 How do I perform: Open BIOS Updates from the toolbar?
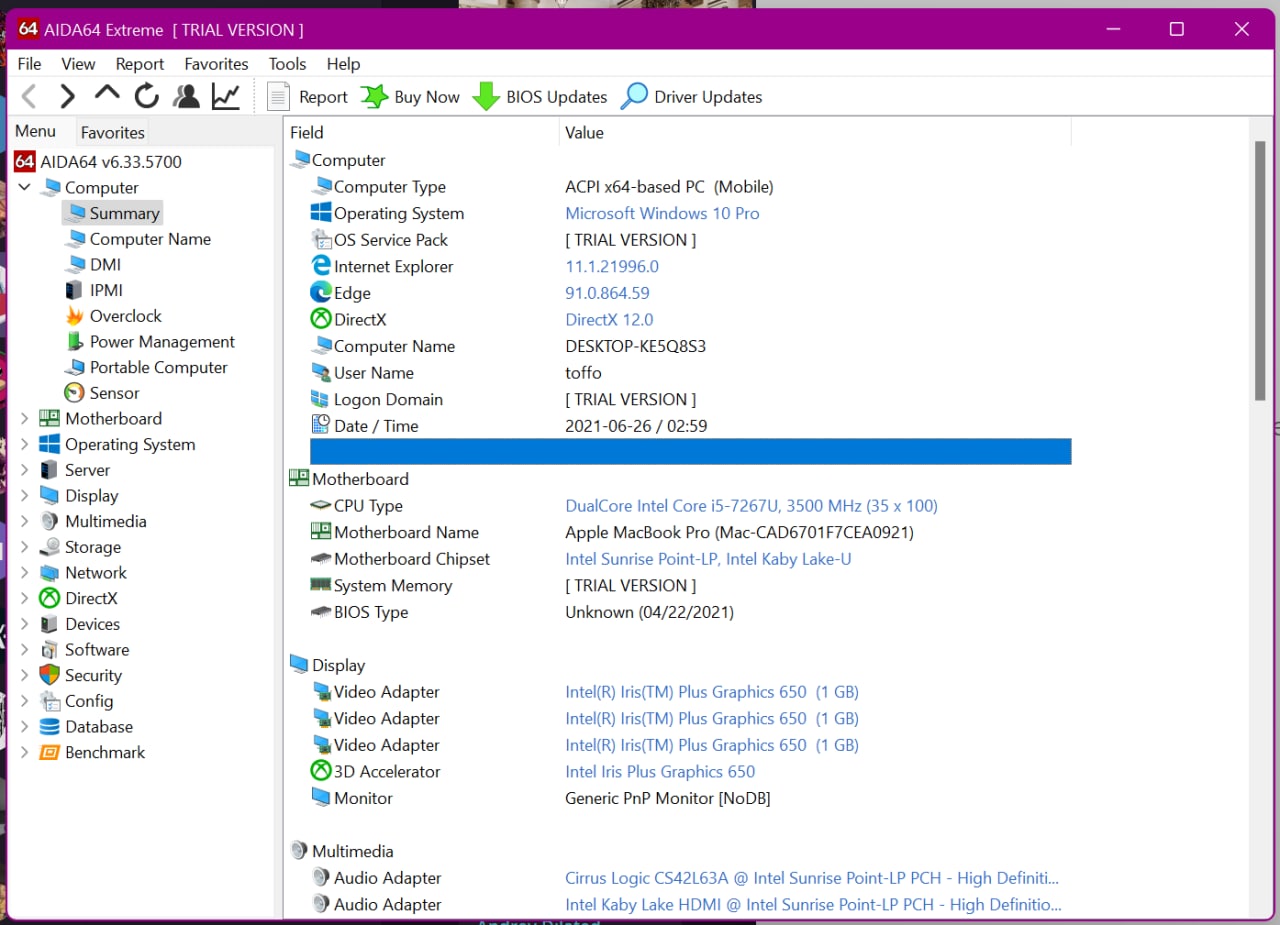point(540,97)
